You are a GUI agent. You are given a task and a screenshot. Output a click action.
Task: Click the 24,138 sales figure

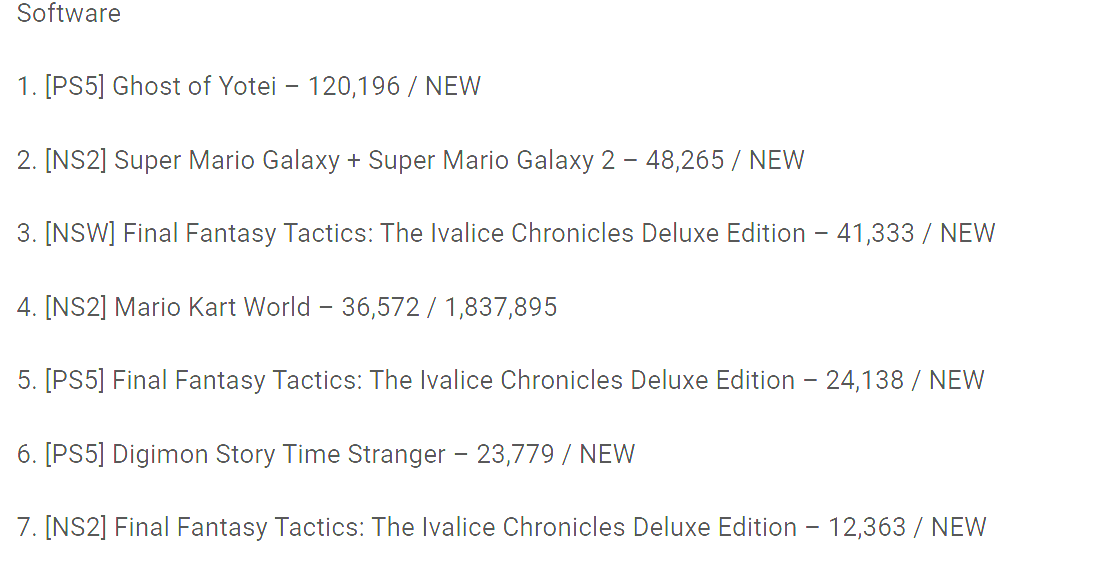click(x=865, y=381)
